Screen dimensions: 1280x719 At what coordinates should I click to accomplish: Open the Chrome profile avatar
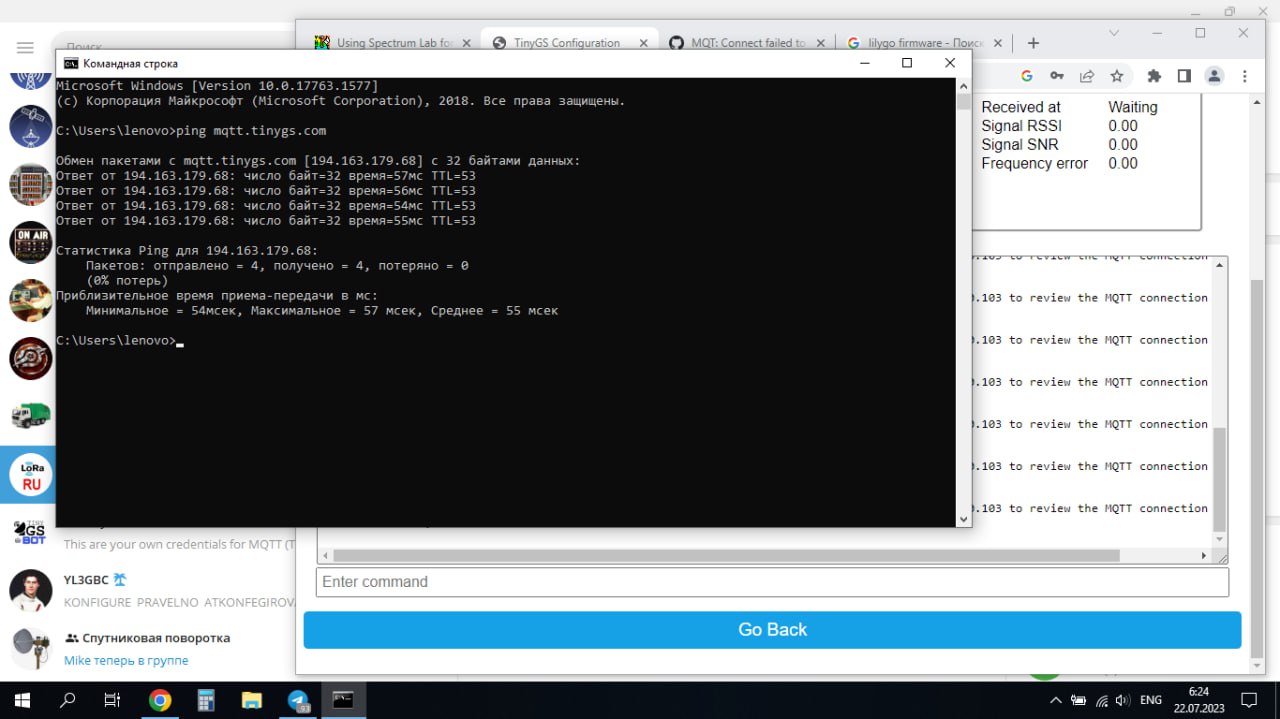tap(1214, 76)
